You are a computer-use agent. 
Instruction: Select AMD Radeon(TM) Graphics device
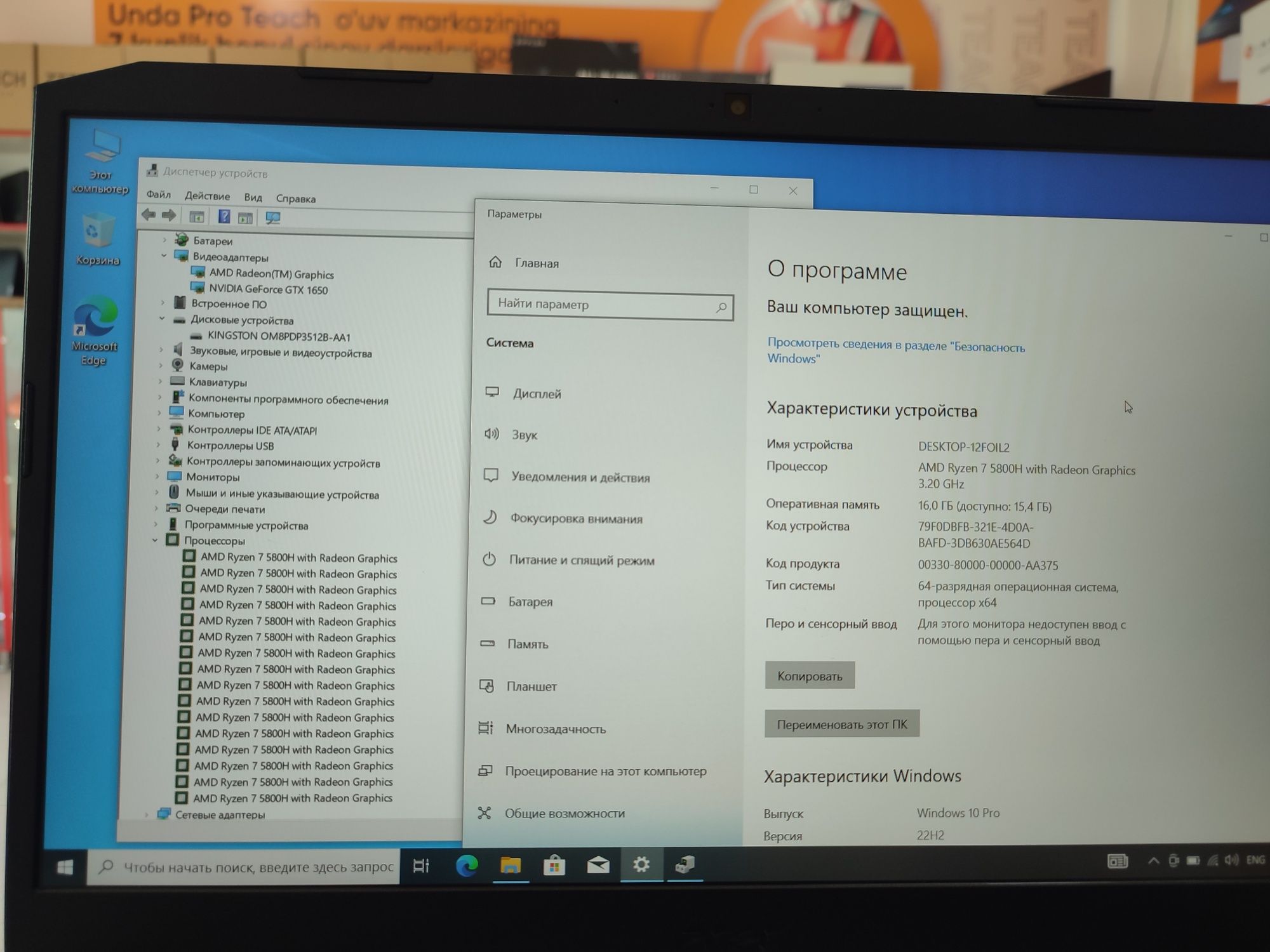(272, 274)
